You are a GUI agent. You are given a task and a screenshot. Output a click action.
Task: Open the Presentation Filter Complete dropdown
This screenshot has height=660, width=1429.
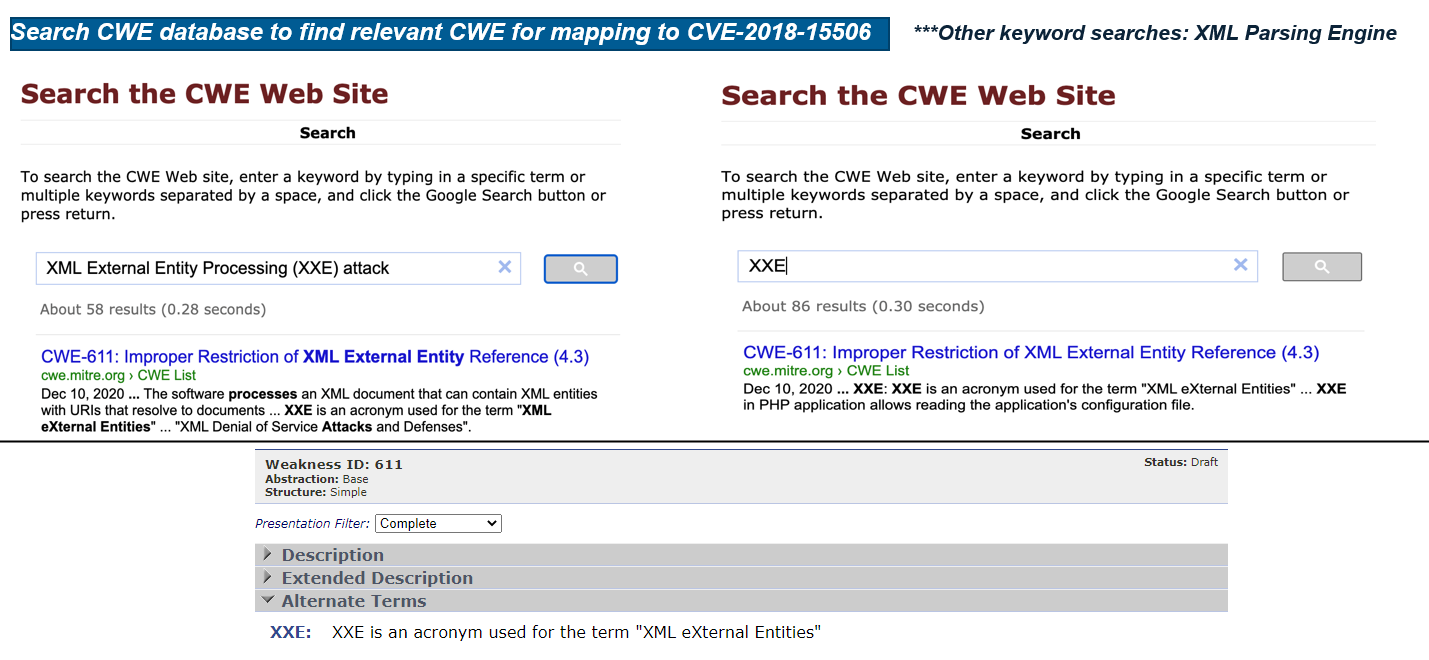438,523
